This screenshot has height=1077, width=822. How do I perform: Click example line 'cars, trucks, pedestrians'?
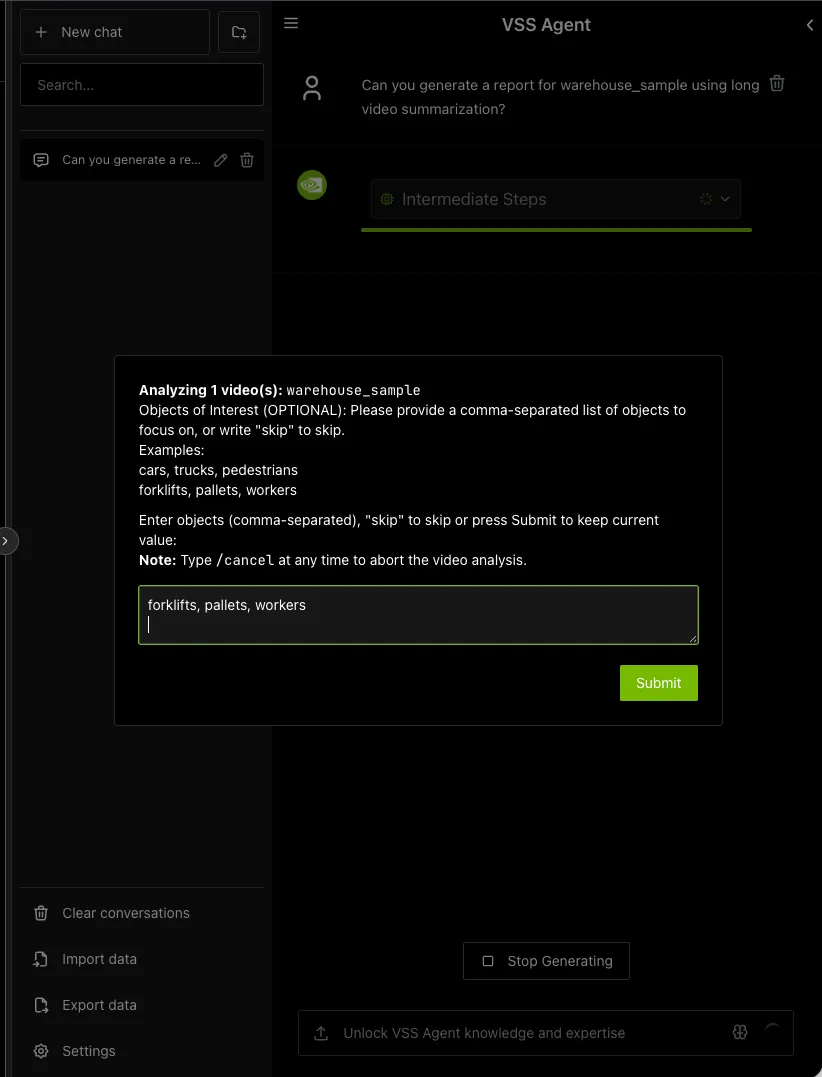218,470
